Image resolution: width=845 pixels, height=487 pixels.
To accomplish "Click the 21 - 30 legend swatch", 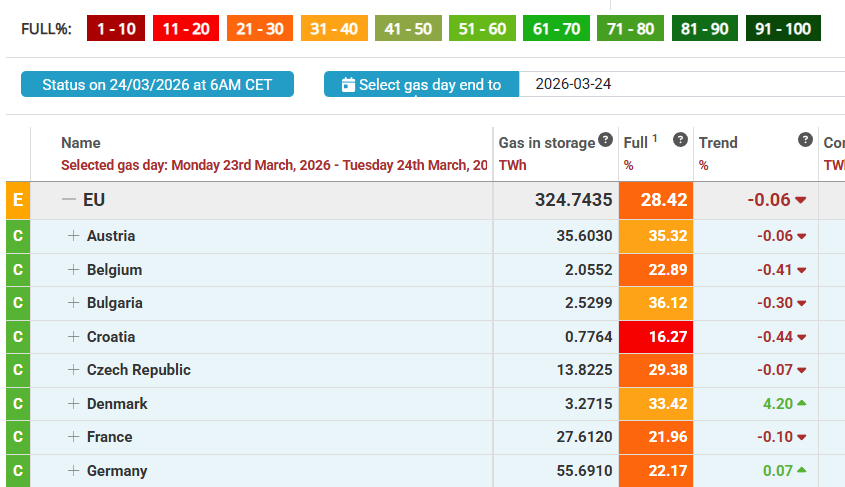I will (x=260, y=28).
